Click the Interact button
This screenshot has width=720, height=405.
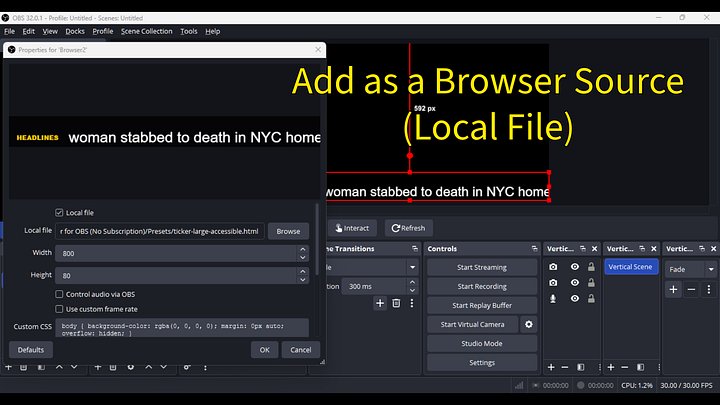pos(352,228)
